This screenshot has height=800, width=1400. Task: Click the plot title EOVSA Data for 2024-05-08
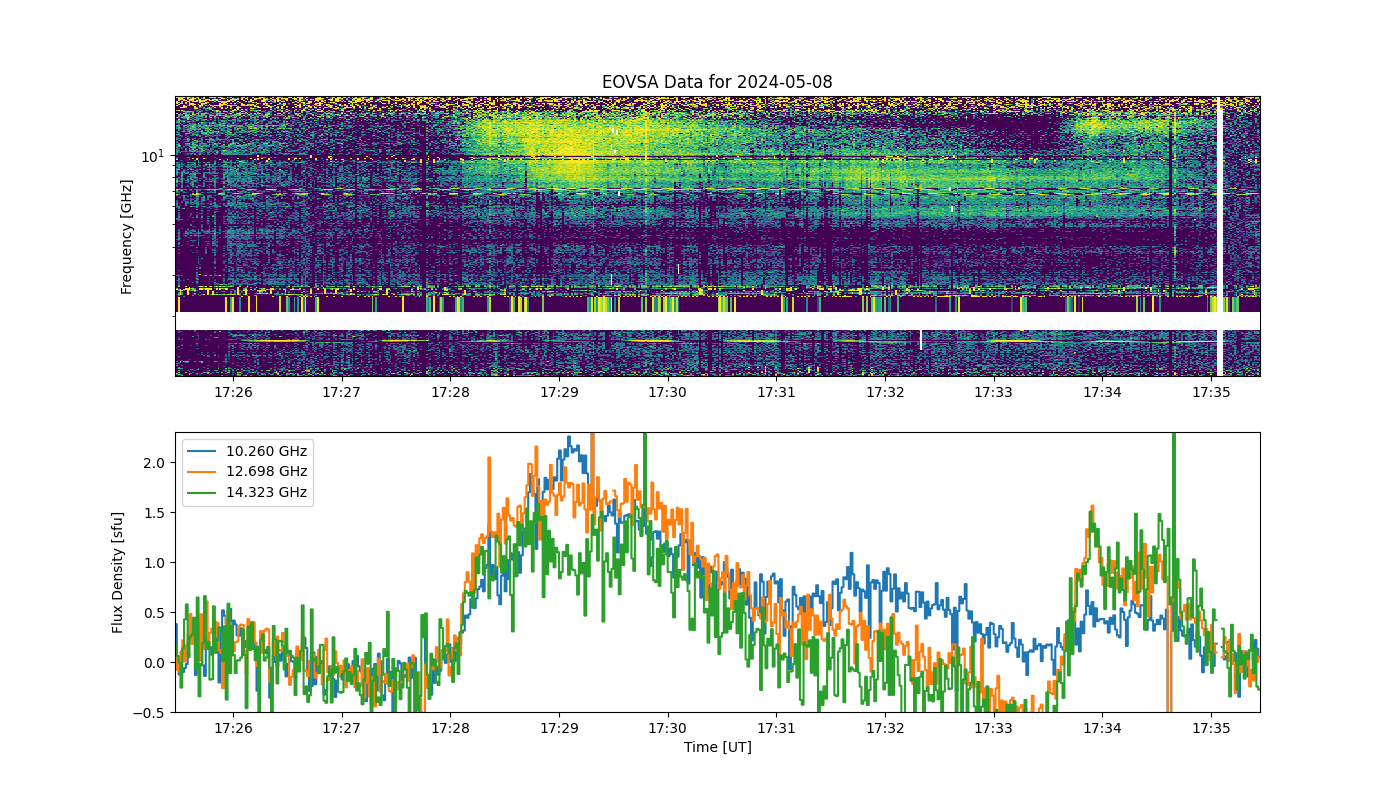[x=717, y=82]
